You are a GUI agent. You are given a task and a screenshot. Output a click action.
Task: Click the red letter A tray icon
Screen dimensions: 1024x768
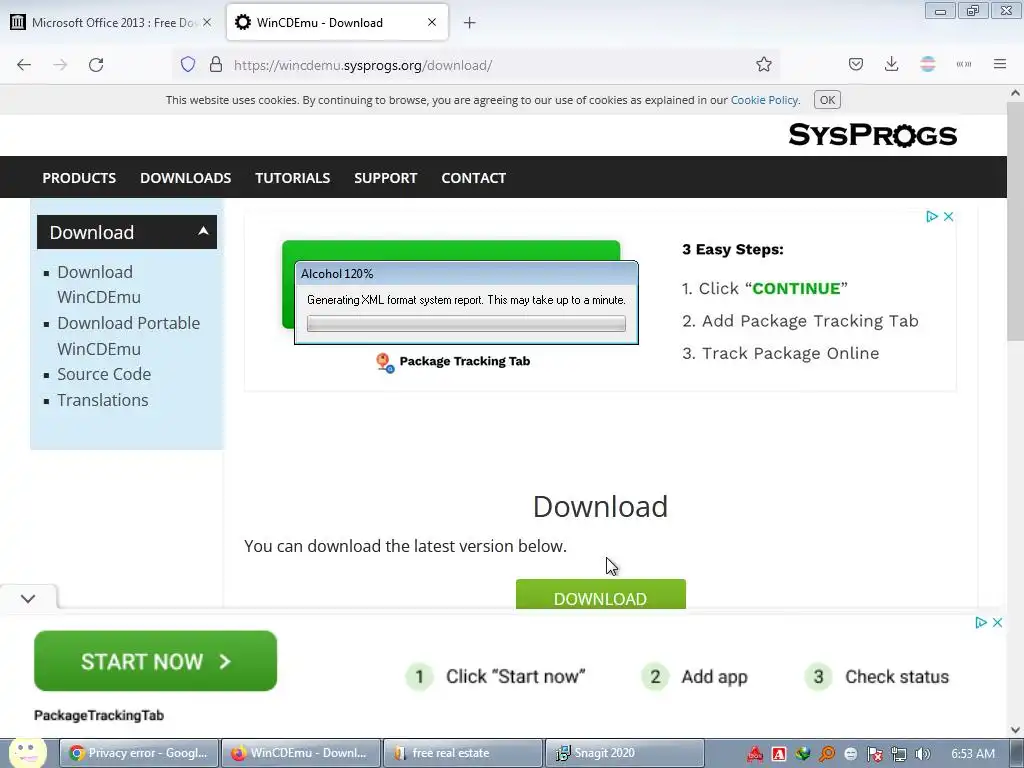(778, 754)
